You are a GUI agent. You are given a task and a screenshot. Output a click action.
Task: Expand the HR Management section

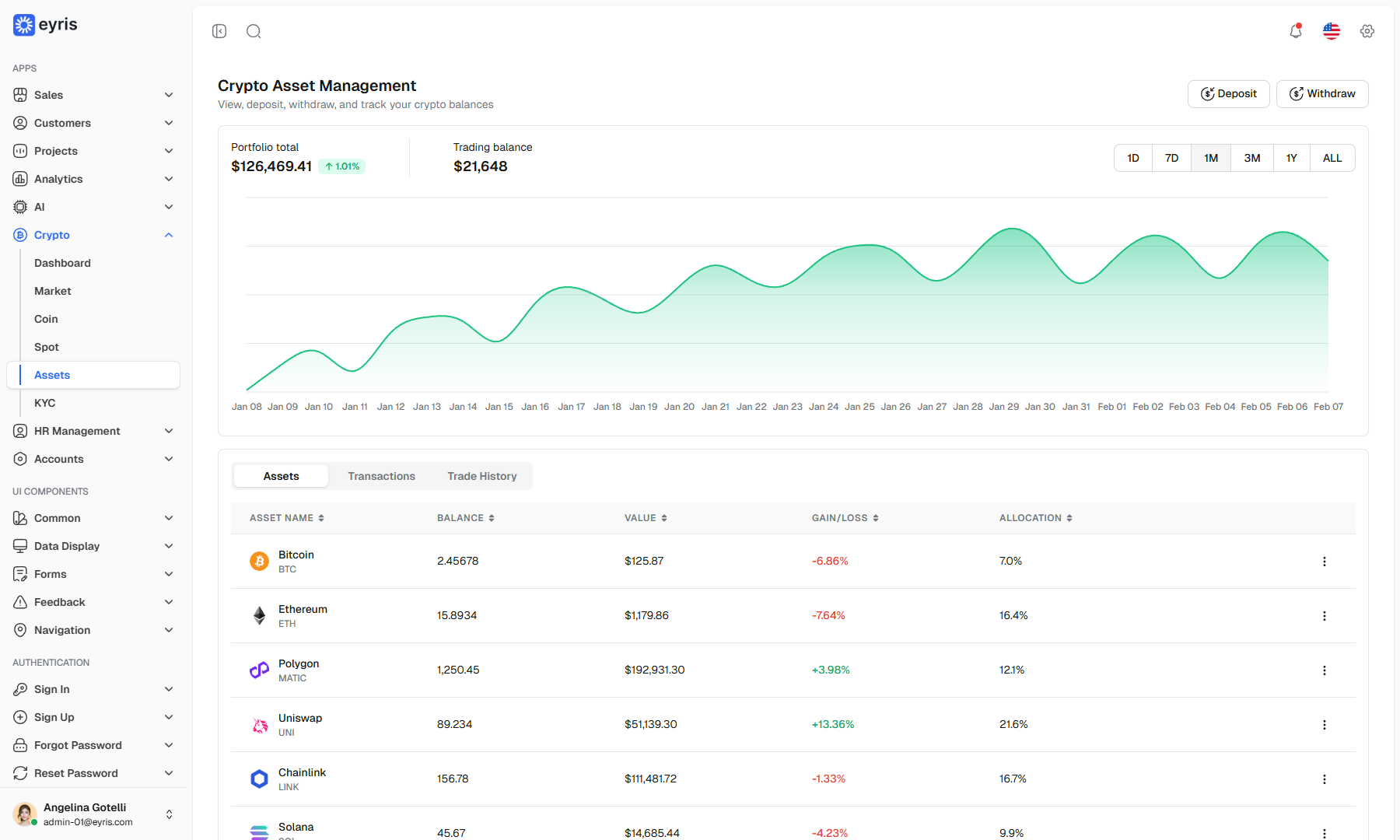click(x=93, y=431)
